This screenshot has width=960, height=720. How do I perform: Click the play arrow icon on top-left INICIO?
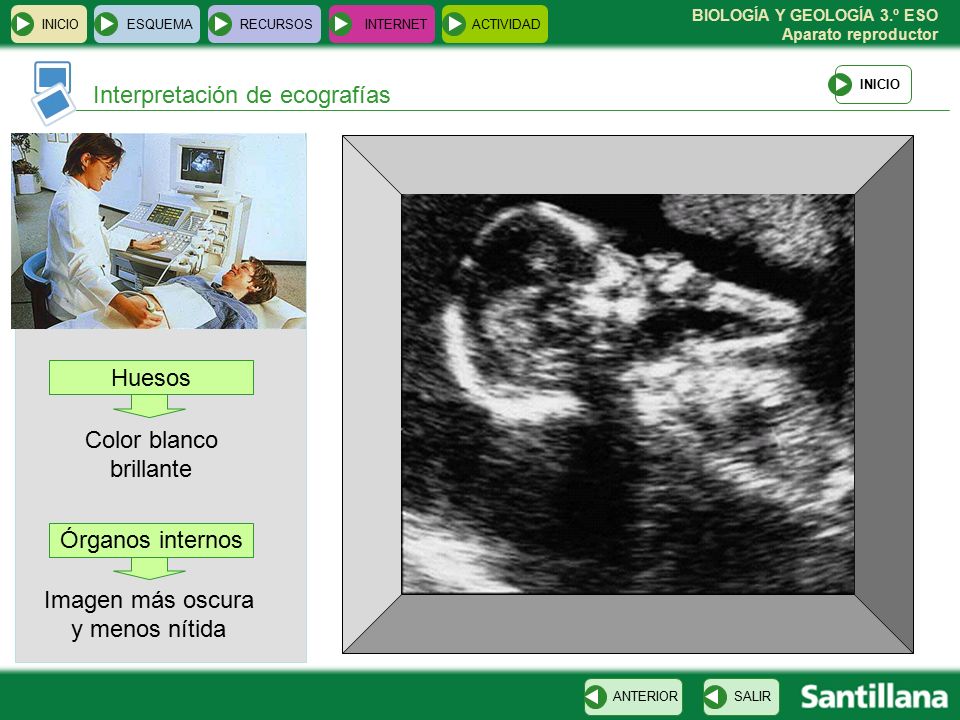click(23, 24)
